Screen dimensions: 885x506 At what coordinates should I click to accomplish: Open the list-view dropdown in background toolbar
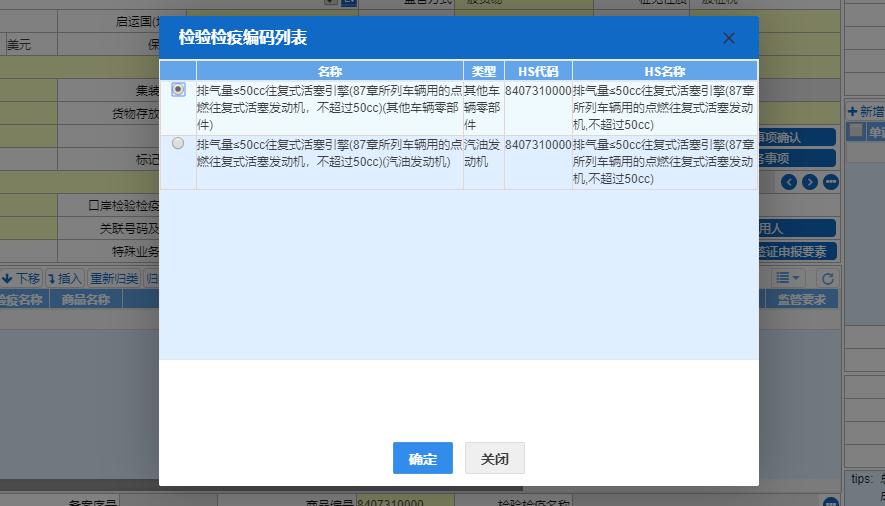tap(788, 278)
